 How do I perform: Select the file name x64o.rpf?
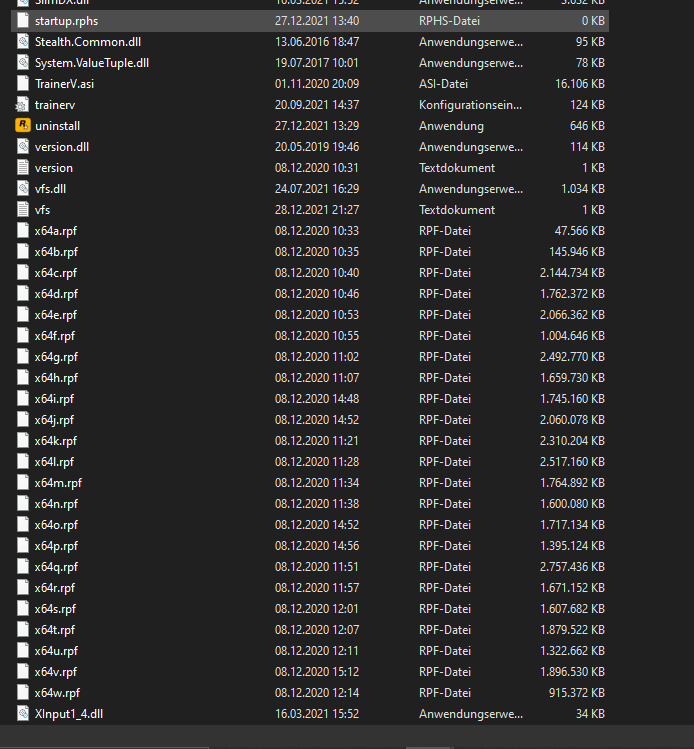click(56, 525)
